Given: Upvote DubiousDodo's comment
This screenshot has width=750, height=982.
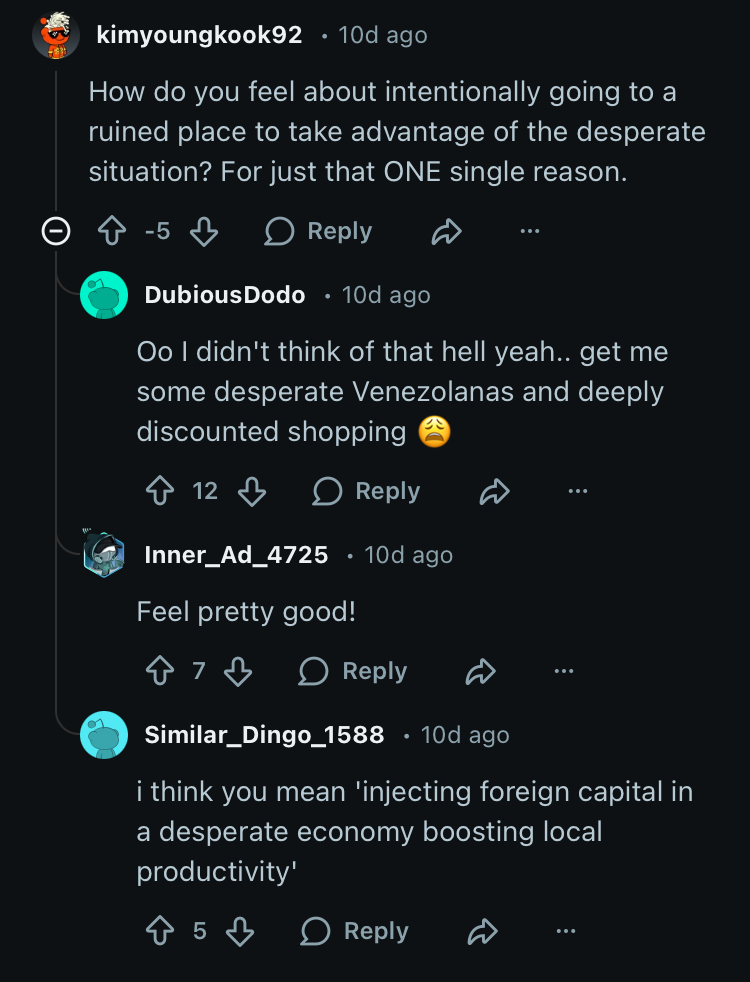Looking at the screenshot, I should [x=160, y=491].
